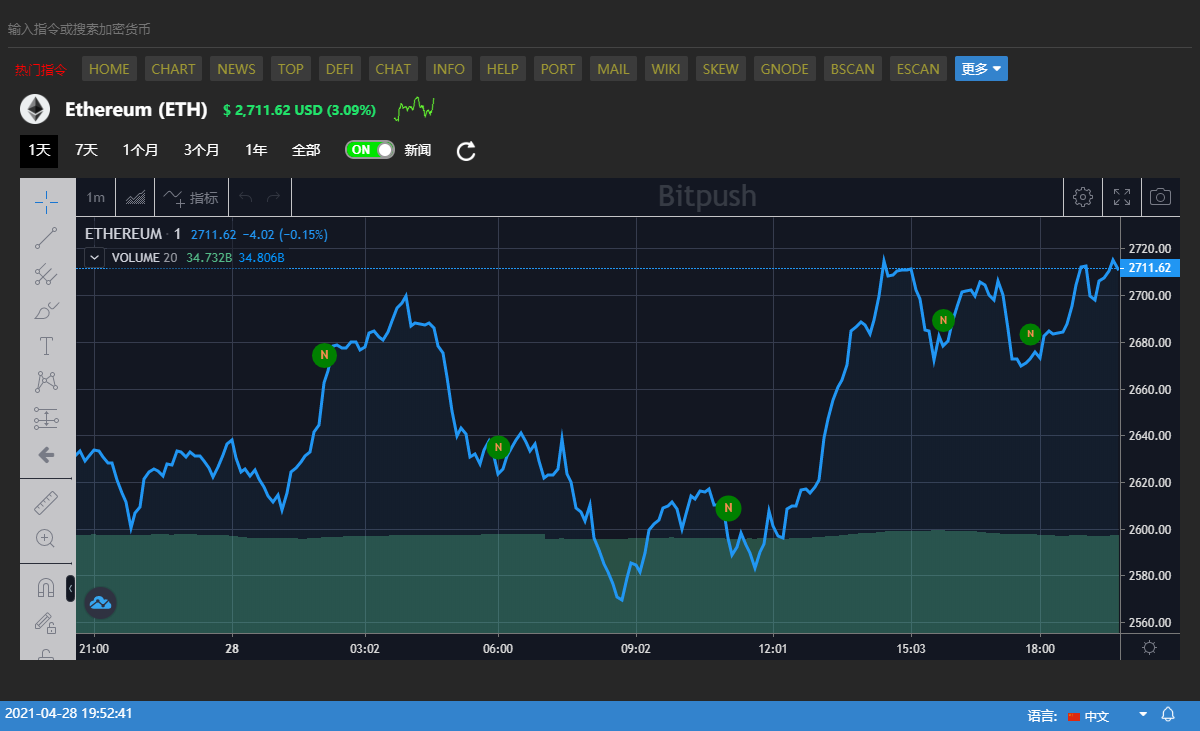Switch to the 7天 time range
The height and width of the screenshot is (731, 1200).
coord(87,150)
